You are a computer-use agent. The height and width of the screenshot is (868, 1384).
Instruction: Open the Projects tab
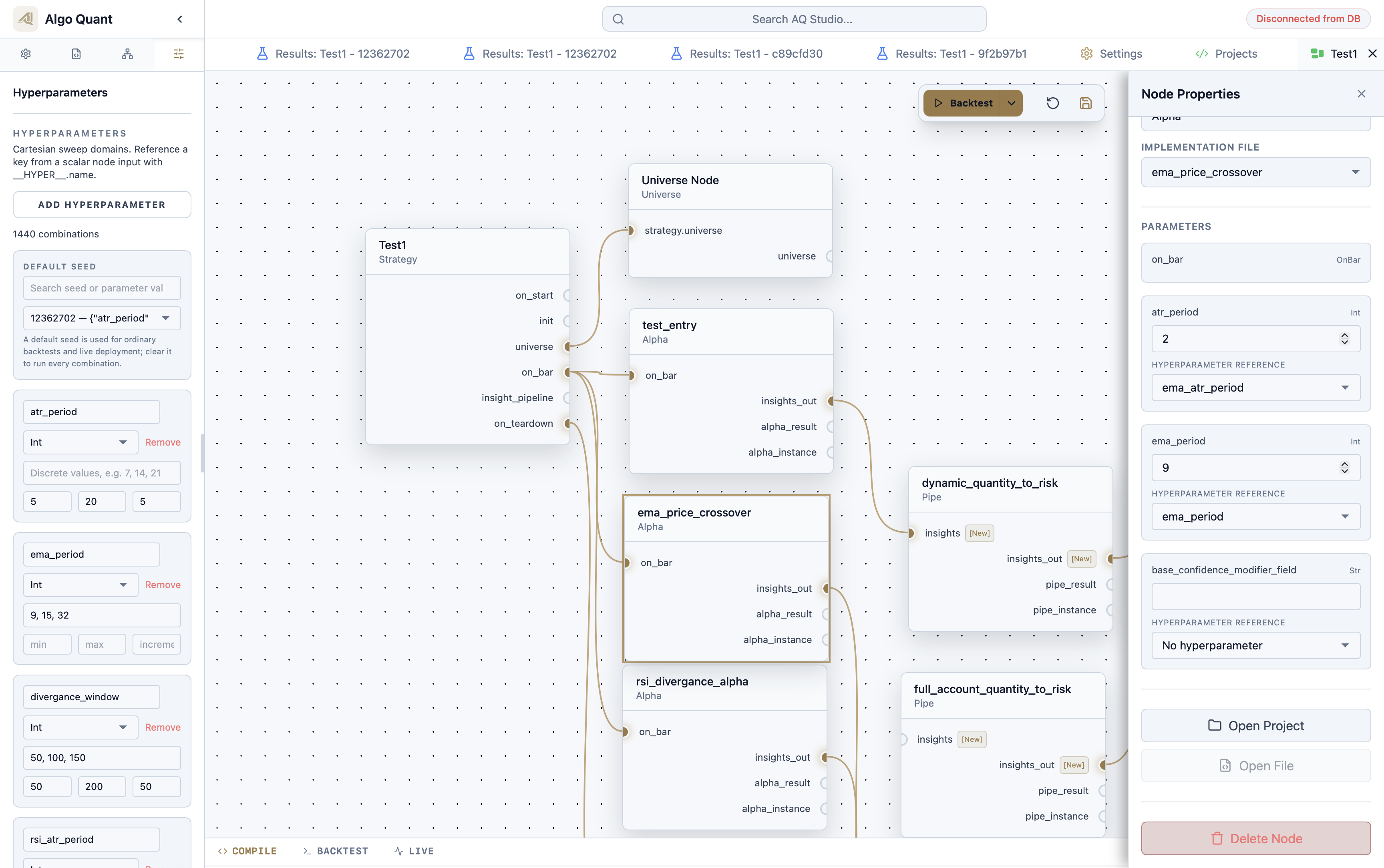[x=1227, y=53]
